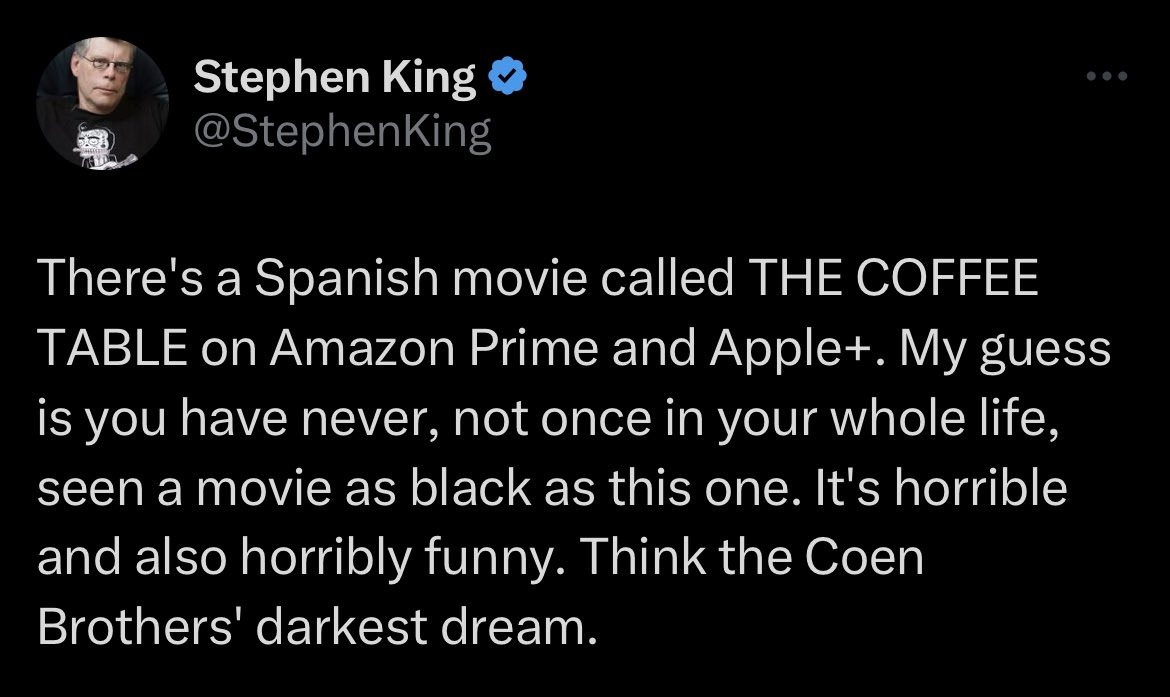Click the Stephen King display name
This screenshot has width=1170, height=697.
(x=334, y=78)
